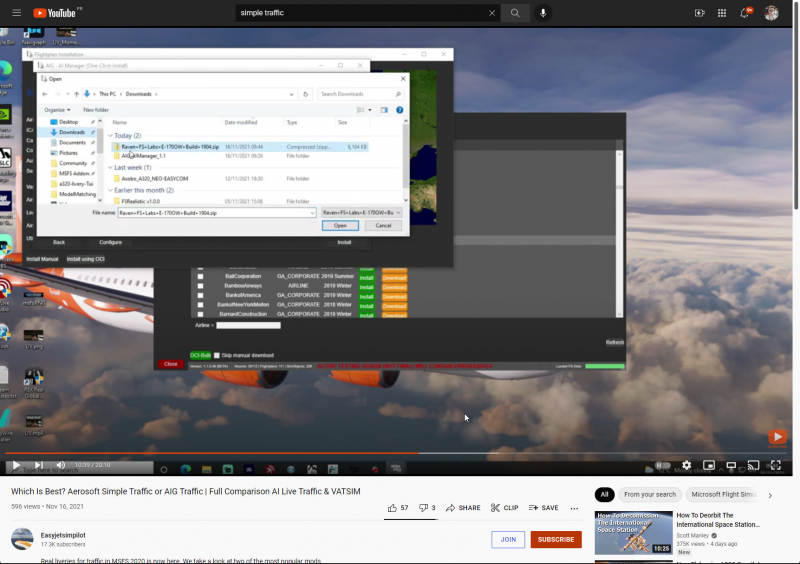Open the Organise dropdown in the Open dialog
This screenshot has width=800, height=564.
click(x=57, y=110)
